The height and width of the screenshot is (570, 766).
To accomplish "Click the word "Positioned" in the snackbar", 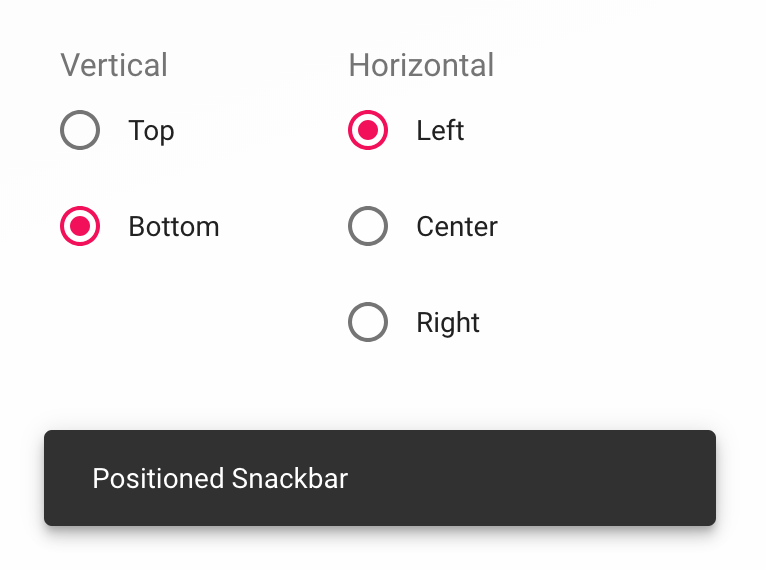I will (158, 479).
